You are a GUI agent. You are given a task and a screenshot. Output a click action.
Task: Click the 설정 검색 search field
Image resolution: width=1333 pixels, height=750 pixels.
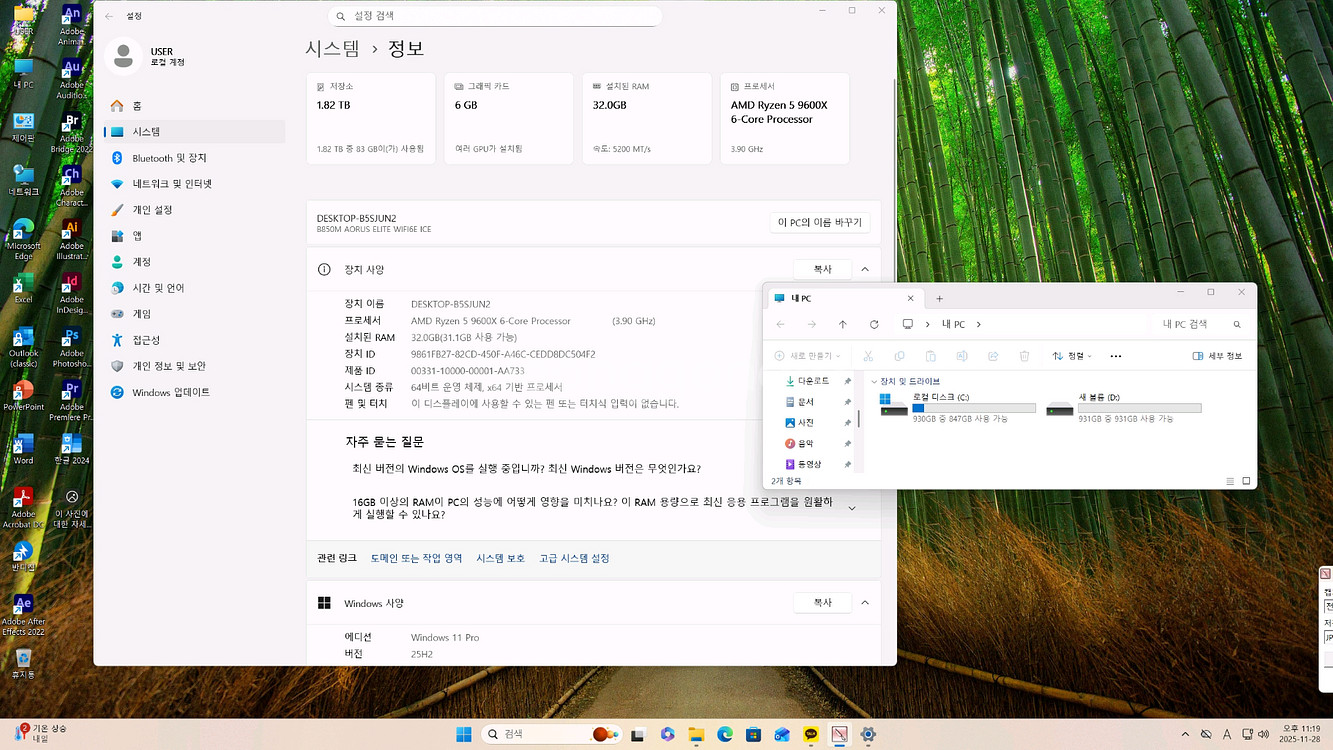[494, 16]
